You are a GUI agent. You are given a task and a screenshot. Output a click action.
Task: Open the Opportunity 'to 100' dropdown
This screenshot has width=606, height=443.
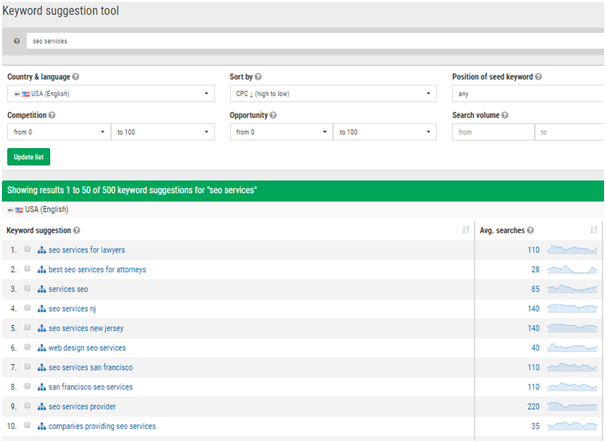pos(385,132)
